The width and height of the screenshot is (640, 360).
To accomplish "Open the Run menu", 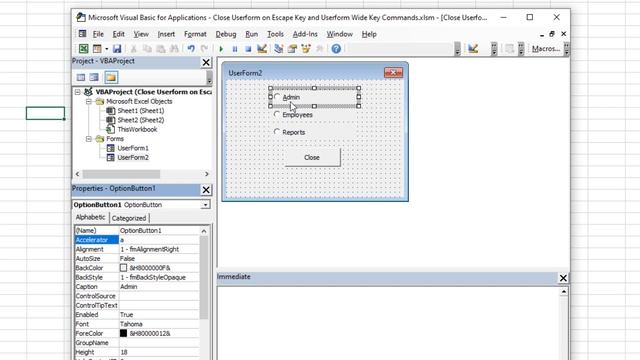I will click(x=251, y=34).
